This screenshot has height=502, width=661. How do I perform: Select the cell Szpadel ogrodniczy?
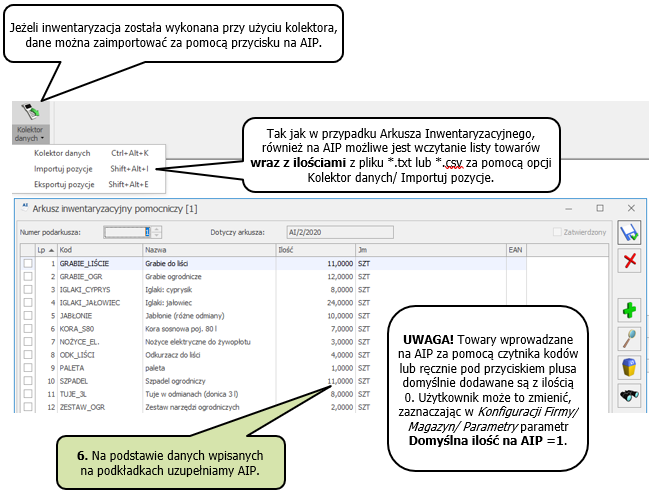209,381
